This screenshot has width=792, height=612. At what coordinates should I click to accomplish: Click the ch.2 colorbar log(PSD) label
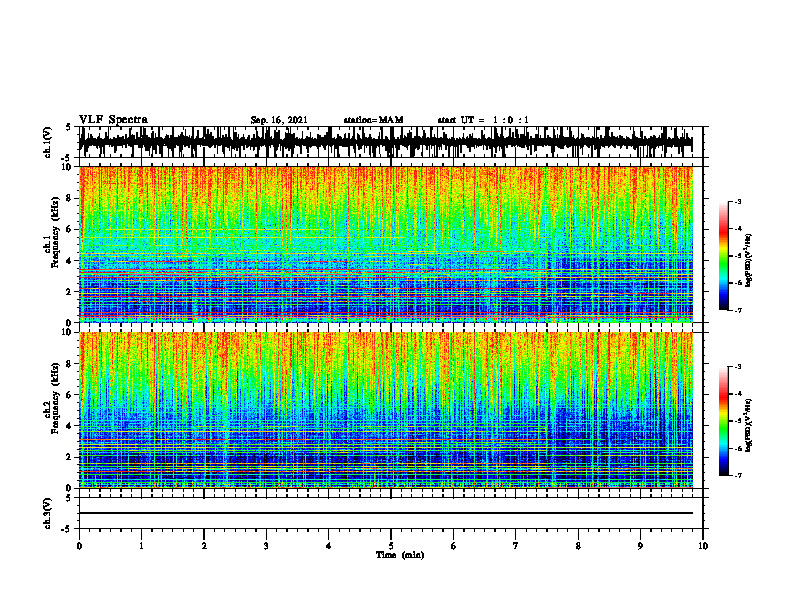748,426
